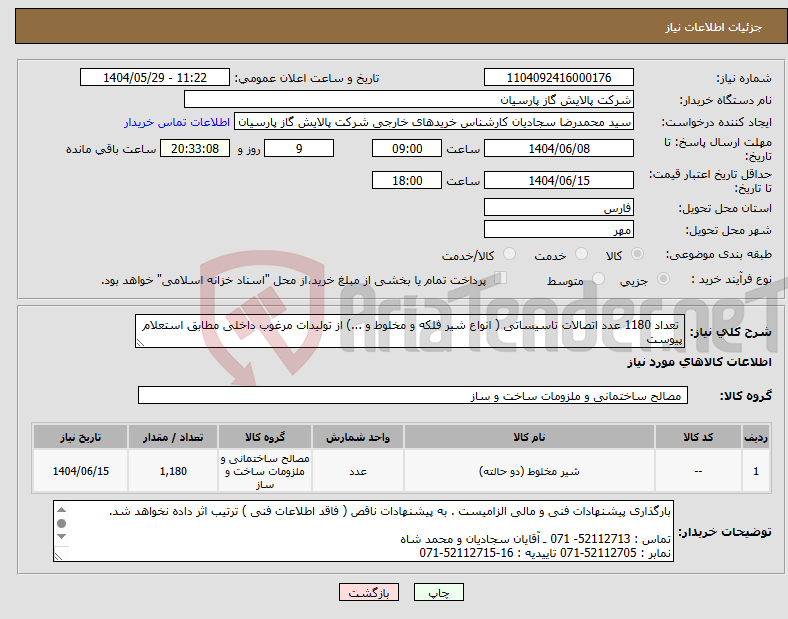Click scroll up arrow in buyer notes
788x619 pixels.
coord(61,510)
